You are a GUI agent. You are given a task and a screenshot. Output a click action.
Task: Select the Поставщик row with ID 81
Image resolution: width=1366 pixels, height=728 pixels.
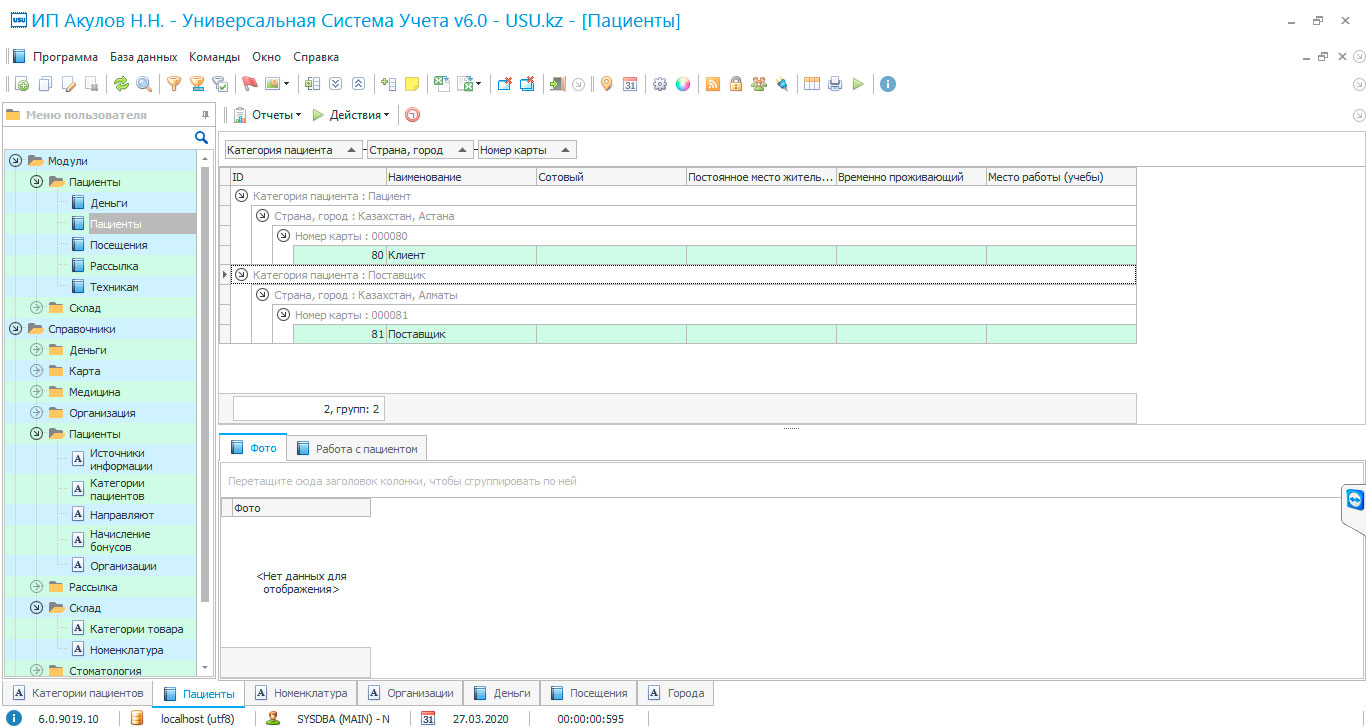pos(715,334)
